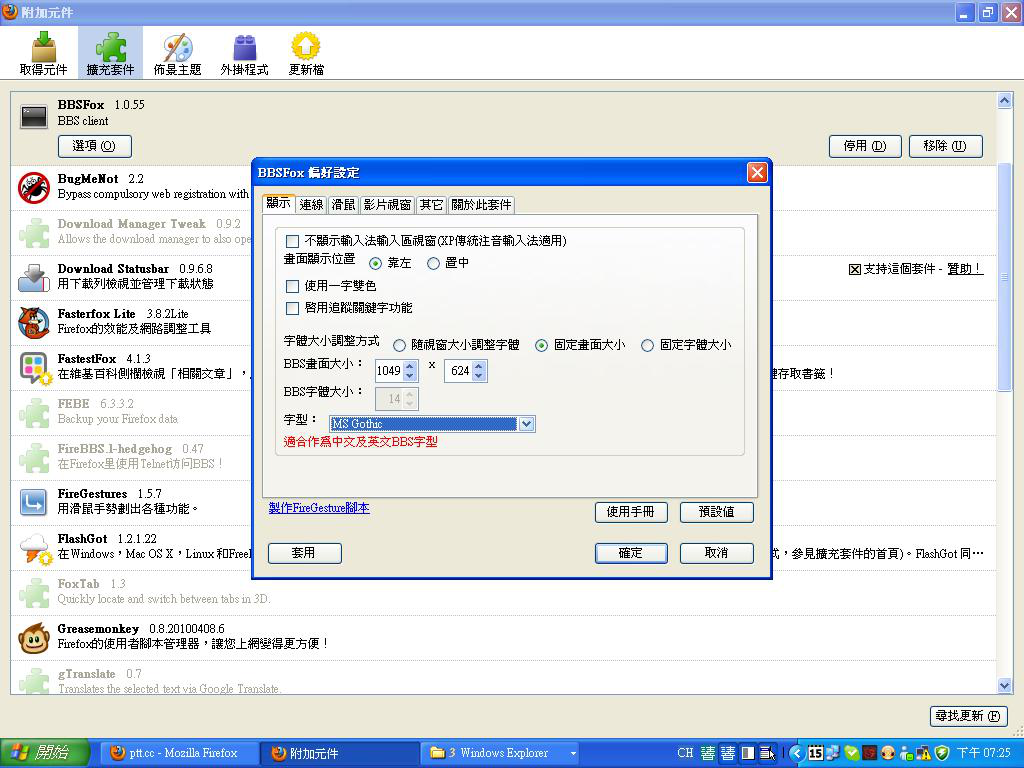Image resolution: width=1024 pixels, height=768 pixels.
Task: Switch to the 影片視窗 tab
Action: (x=387, y=205)
